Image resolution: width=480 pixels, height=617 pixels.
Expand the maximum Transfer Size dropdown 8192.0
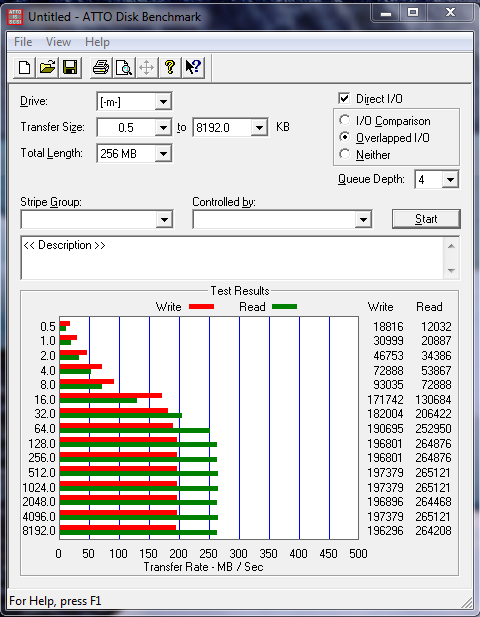pyautogui.click(x=259, y=127)
